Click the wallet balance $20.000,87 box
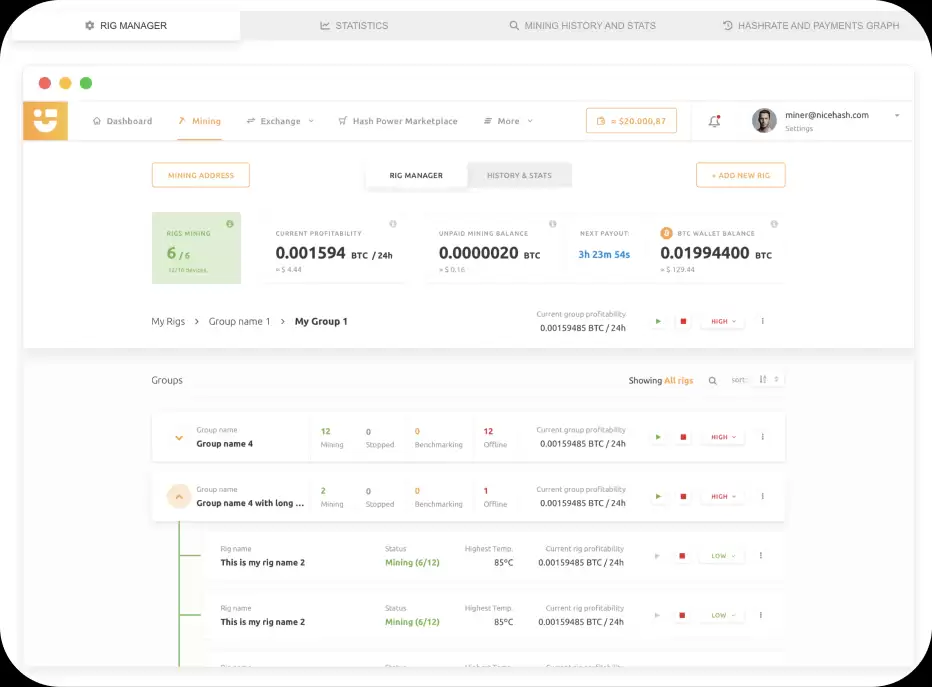The image size is (932, 687). pos(631,121)
